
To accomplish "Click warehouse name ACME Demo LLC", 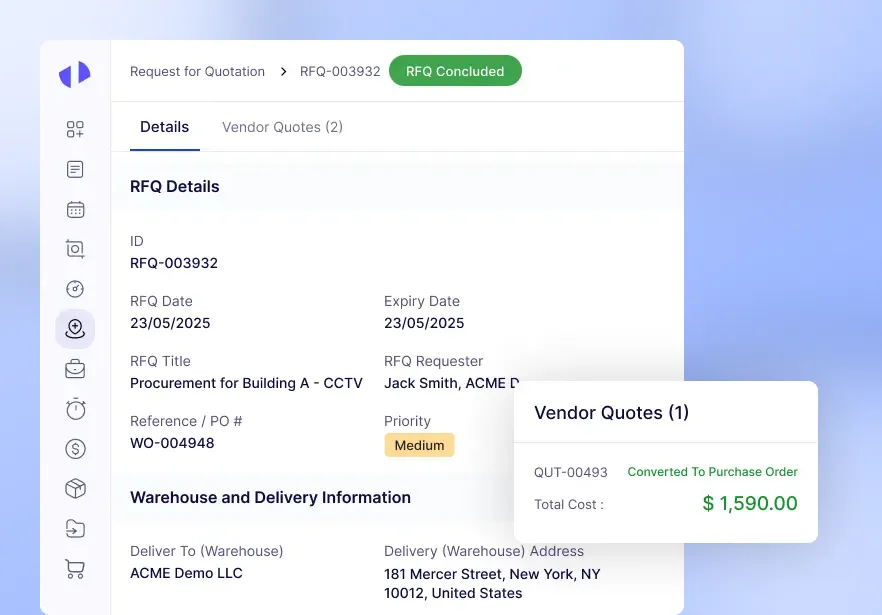I will click(x=186, y=573).
